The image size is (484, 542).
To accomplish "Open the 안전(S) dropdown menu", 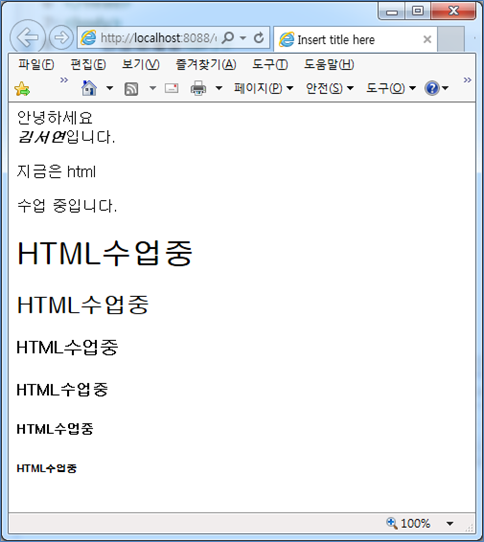I will click(x=330, y=88).
